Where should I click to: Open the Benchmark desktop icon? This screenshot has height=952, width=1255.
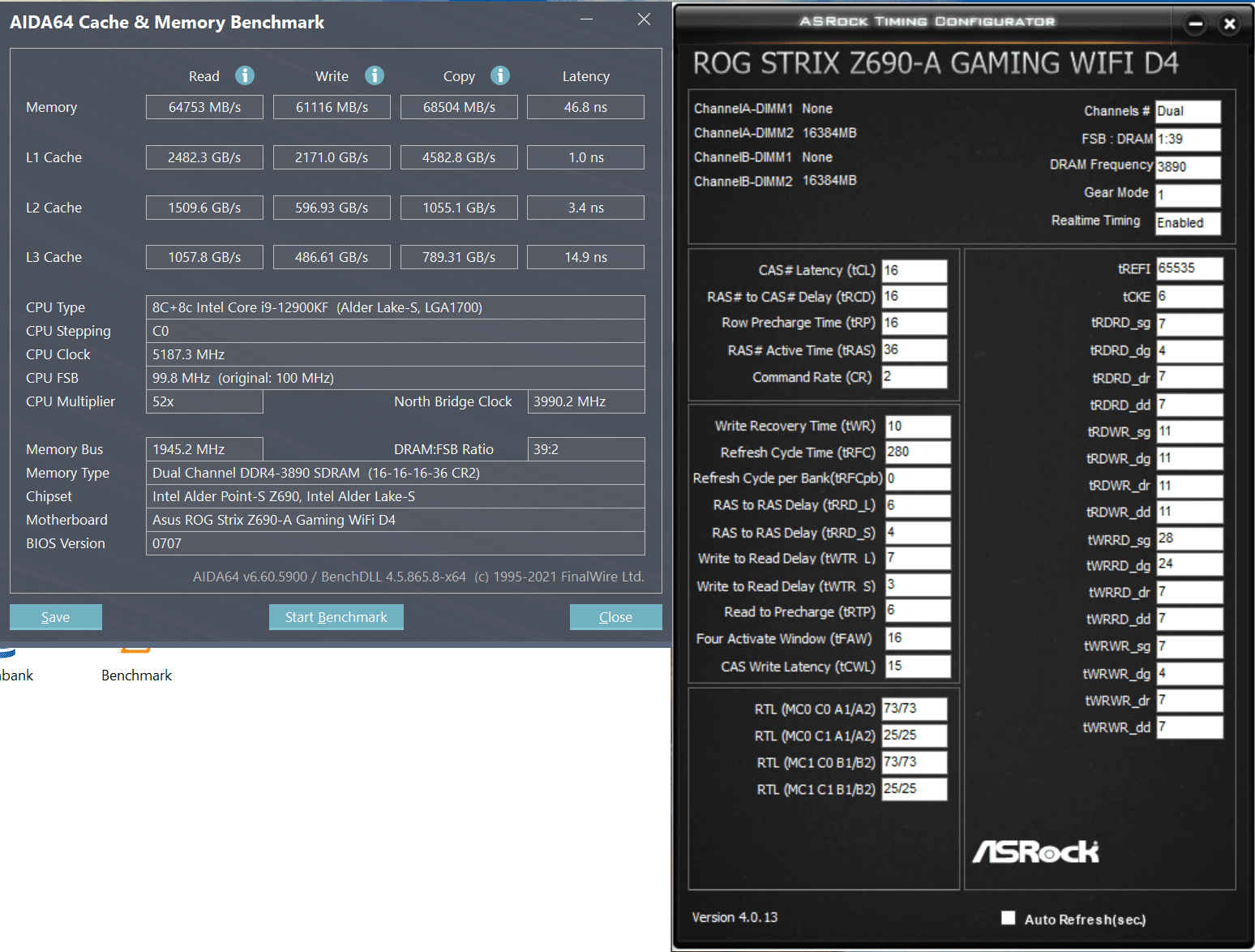(x=136, y=667)
